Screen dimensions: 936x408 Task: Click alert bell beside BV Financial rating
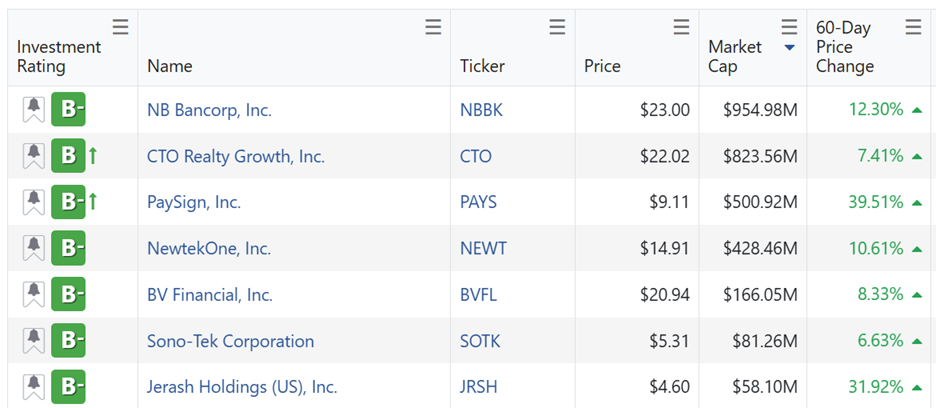[x=34, y=294]
